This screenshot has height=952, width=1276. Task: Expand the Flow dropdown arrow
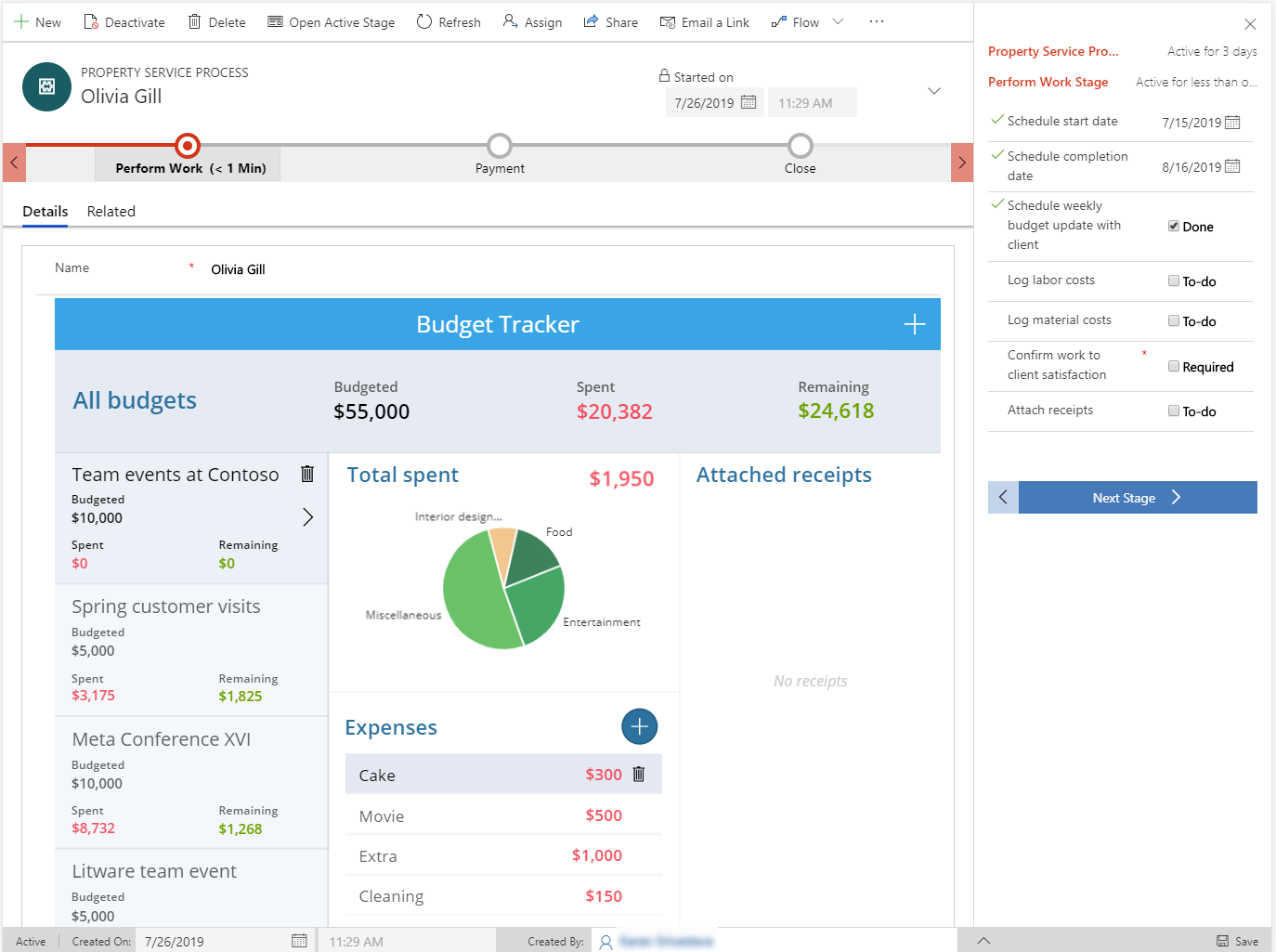click(838, 22)
